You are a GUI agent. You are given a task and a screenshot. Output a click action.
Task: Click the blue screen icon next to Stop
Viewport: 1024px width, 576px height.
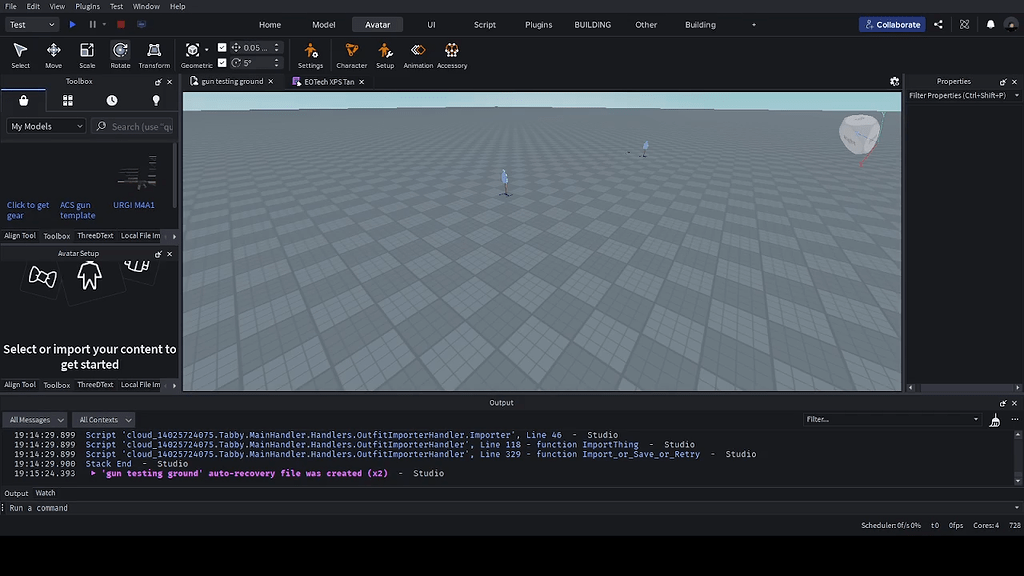[x=141, y=25]
